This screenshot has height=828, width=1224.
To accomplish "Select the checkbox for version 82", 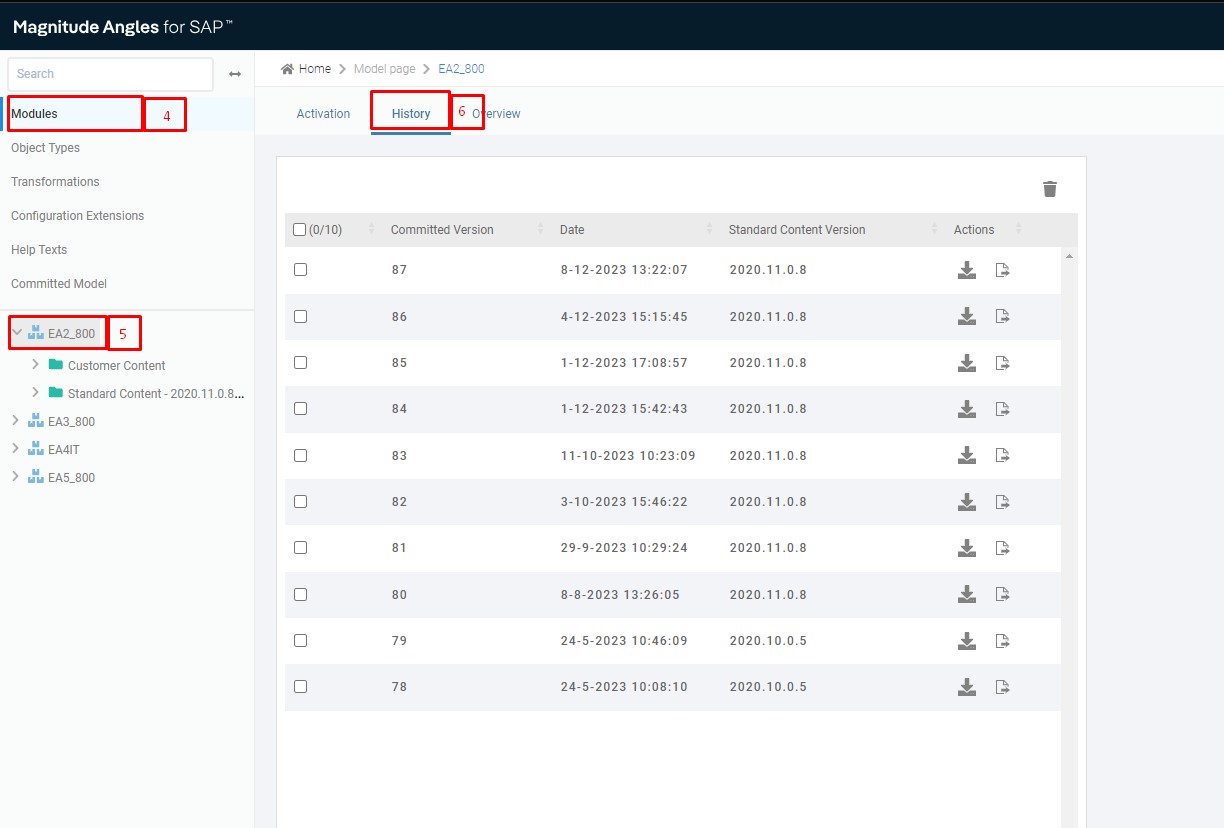I will (300, 502).
